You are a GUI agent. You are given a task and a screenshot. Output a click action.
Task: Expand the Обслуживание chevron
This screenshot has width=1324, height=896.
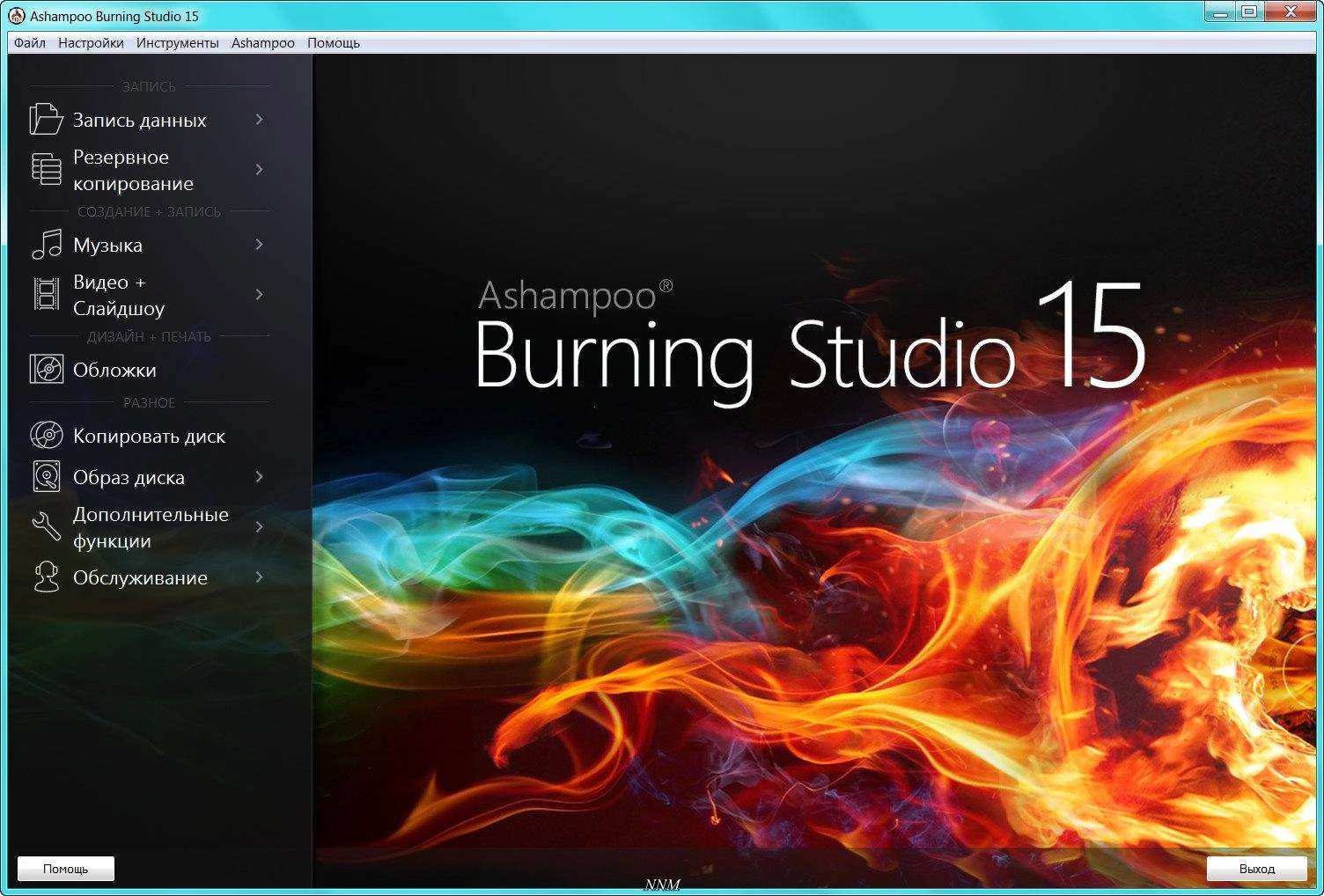click(259, 577)
